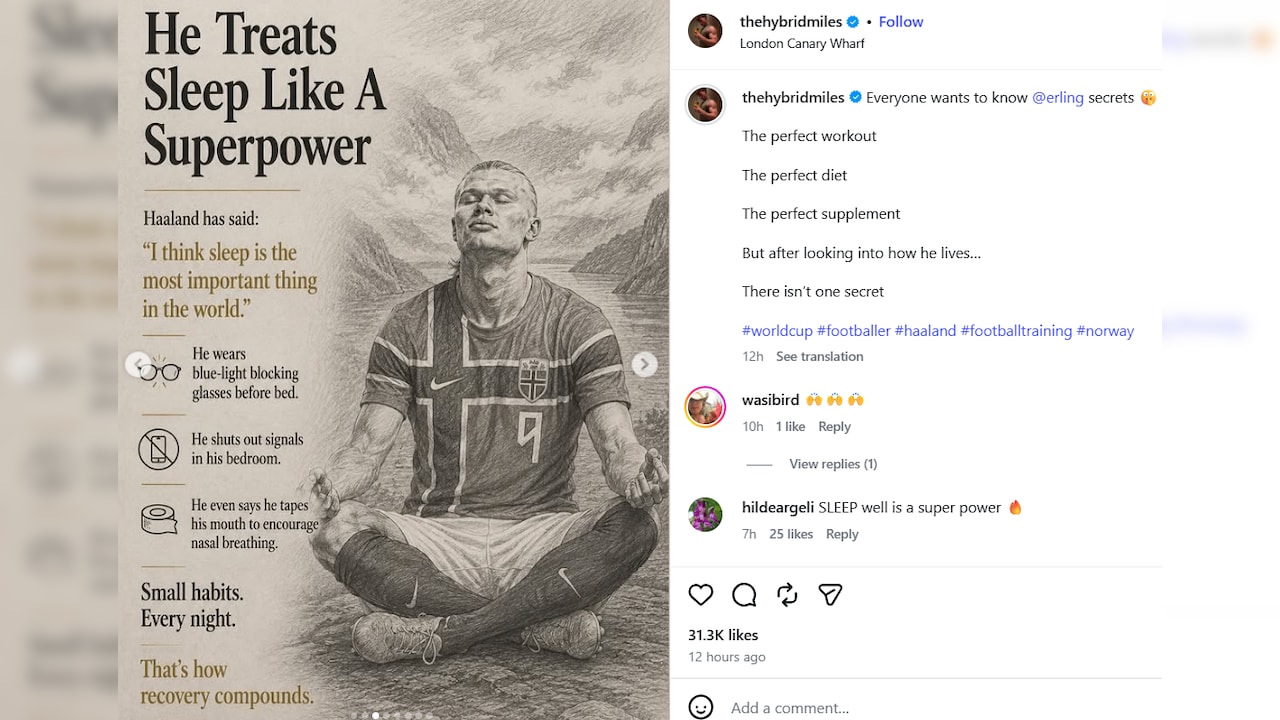Viewport: 1280px width, 720px height.
Task: Open the @erling mention link
Action: [x=1058, y=97]
